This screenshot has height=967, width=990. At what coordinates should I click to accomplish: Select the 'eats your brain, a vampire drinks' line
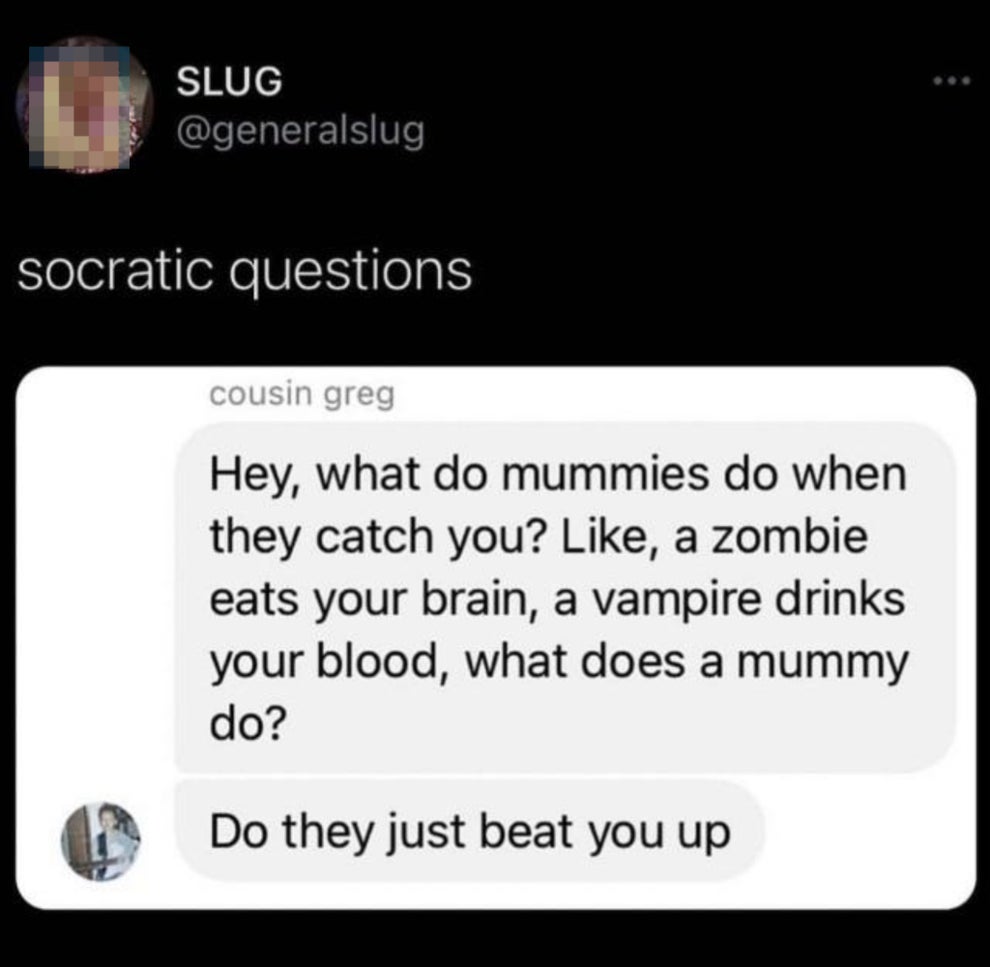click(x=557, y=599)
